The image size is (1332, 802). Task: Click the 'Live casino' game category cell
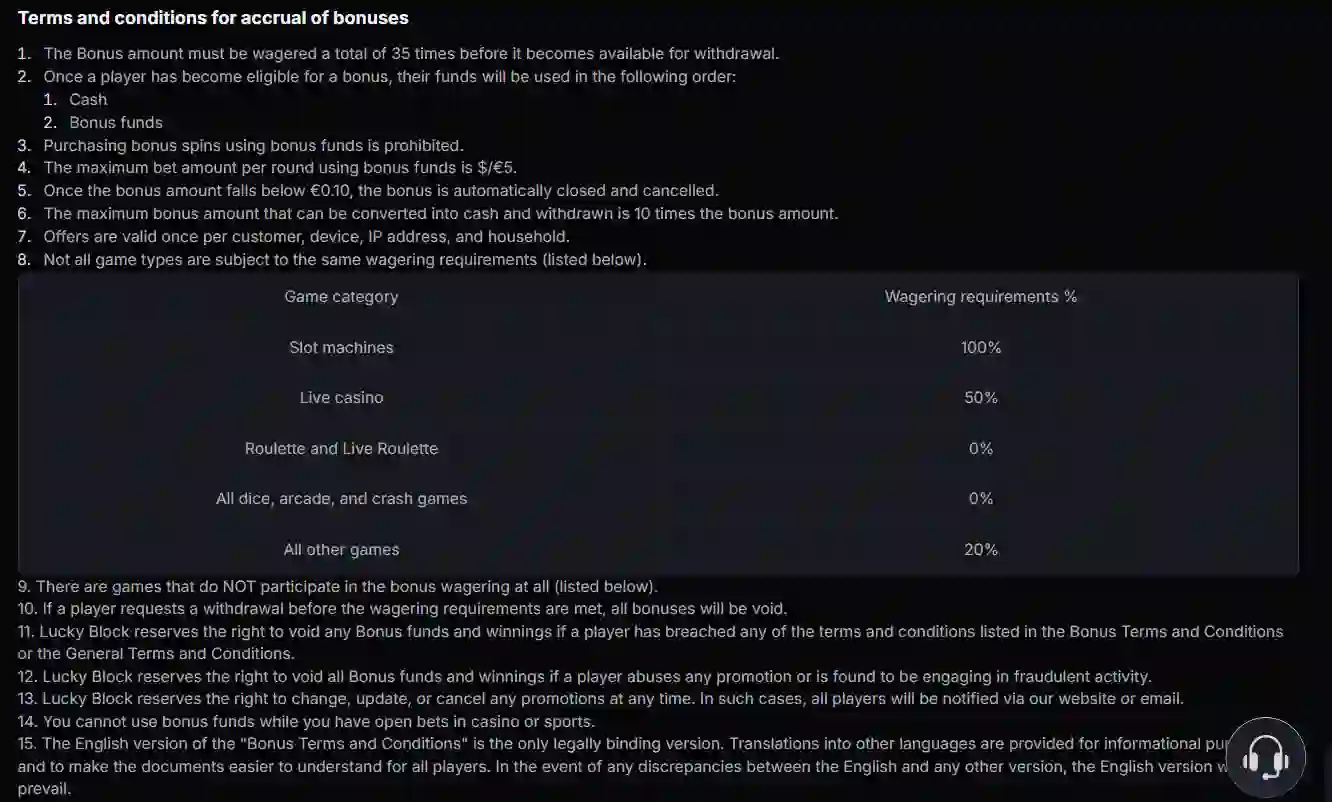341,397
